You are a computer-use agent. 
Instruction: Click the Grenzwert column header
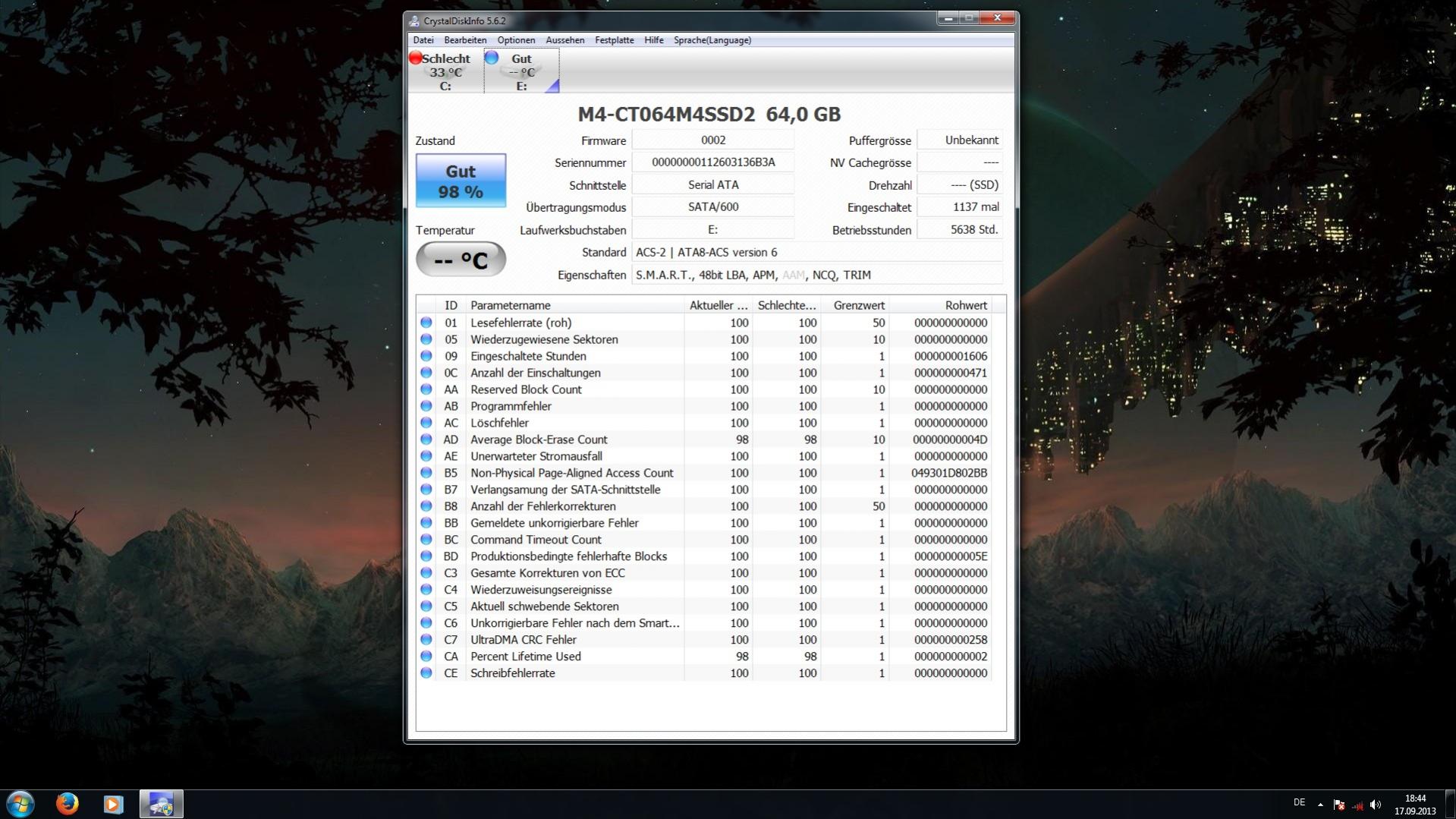tap(854, 305)
